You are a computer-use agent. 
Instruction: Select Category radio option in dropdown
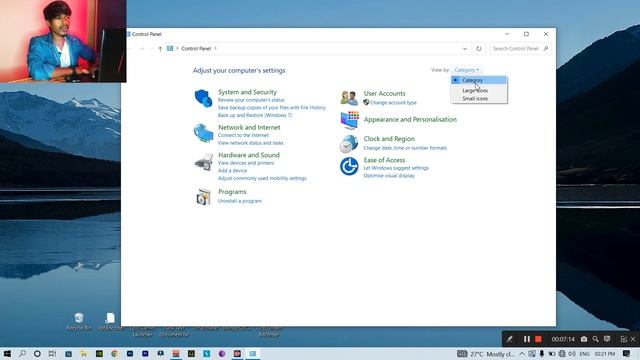(479, 80)
